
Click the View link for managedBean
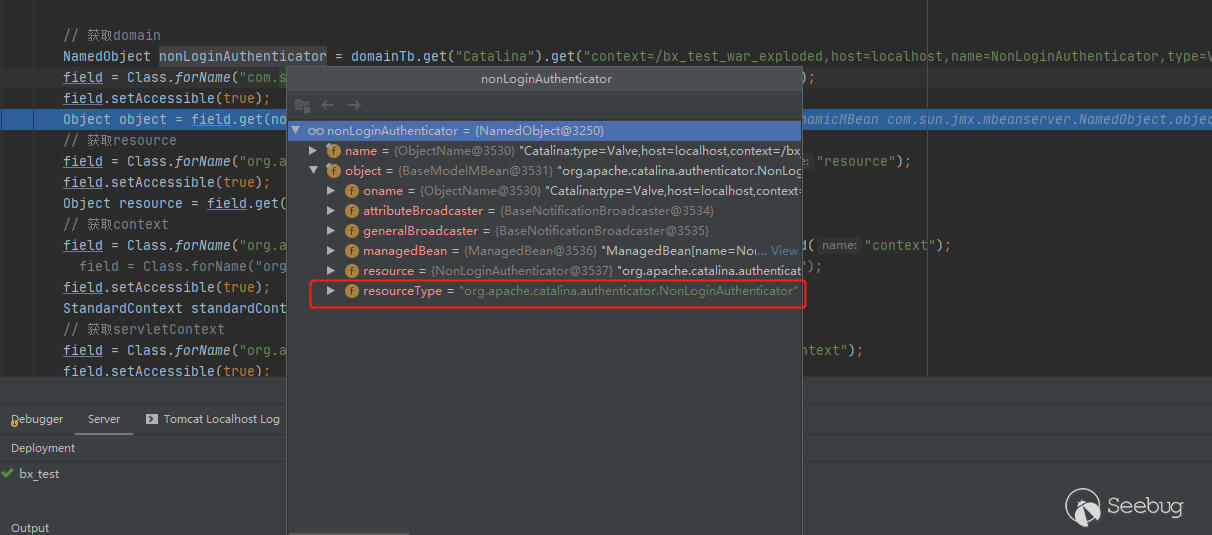point(784,251)
